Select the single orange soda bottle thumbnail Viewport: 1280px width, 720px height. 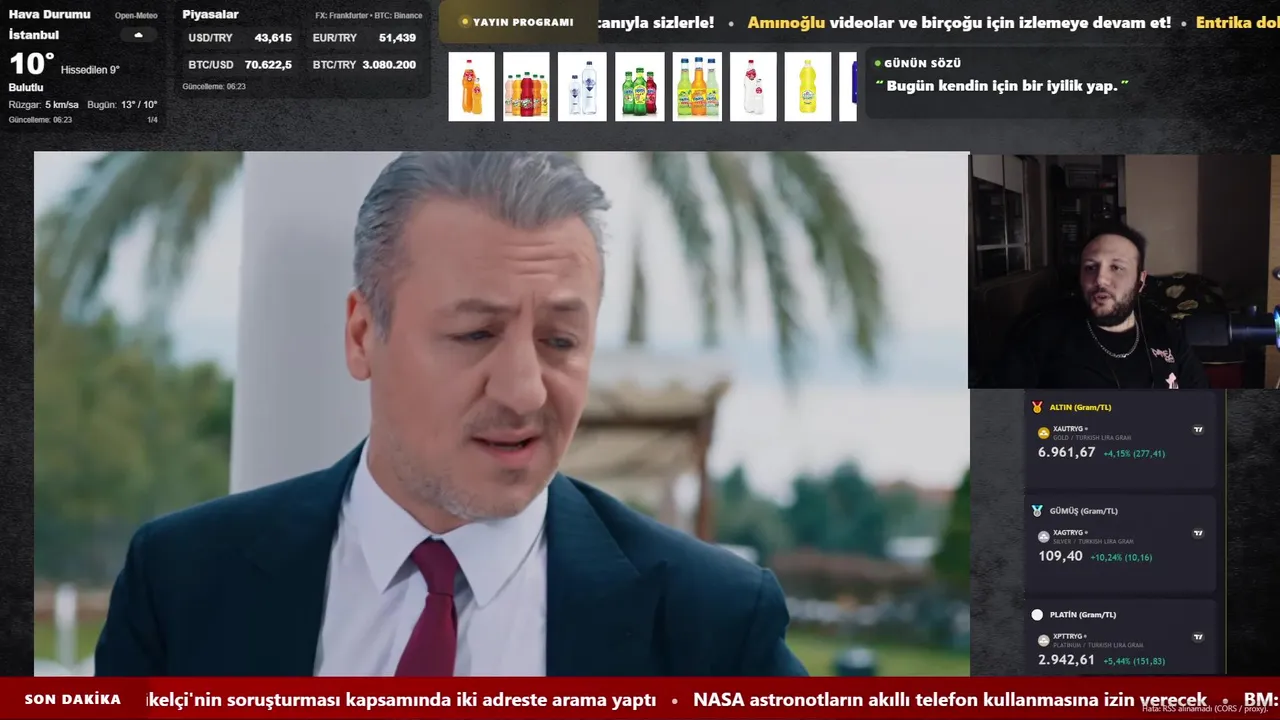click(471, 87)
